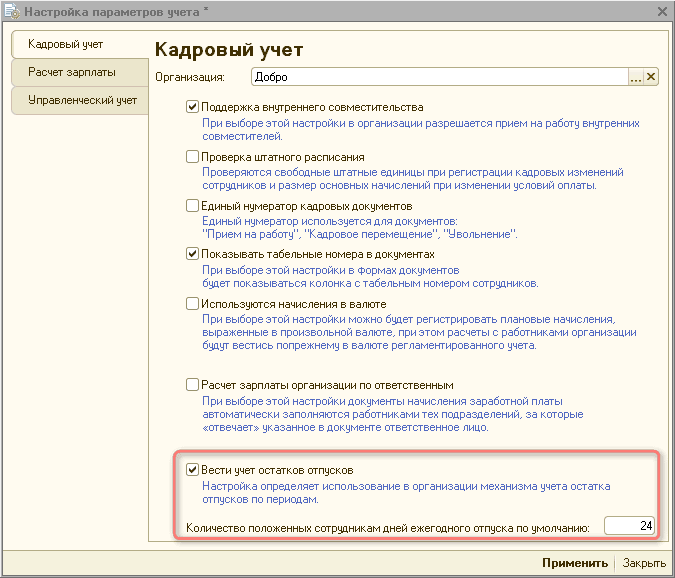Viewport: 675px width, 578px height.
Task: Click the Закрыть button at bottom
Action: [644, 563]
